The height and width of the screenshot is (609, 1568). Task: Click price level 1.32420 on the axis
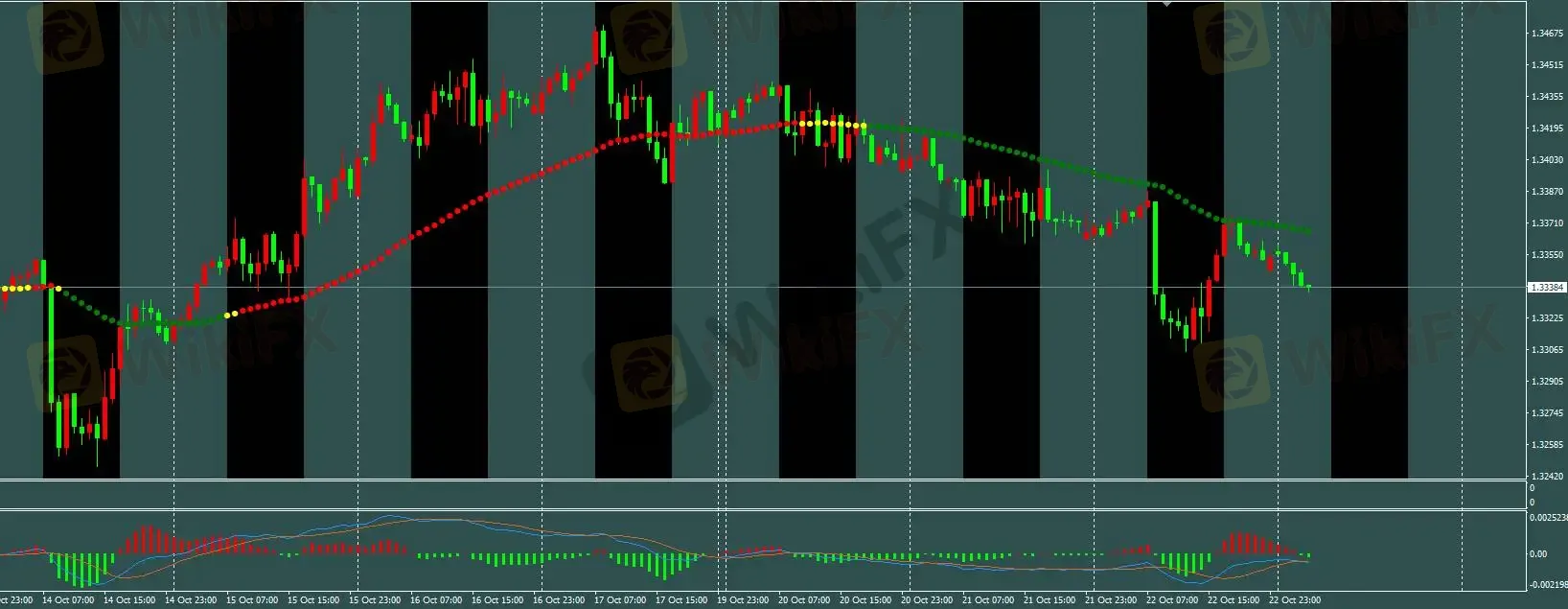tap(1547, 477)
